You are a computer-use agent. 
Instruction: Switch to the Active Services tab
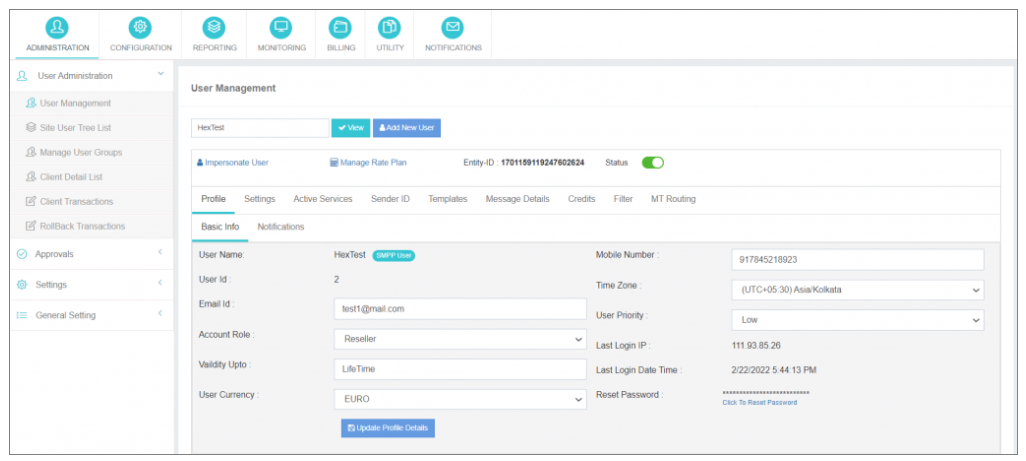323,199
